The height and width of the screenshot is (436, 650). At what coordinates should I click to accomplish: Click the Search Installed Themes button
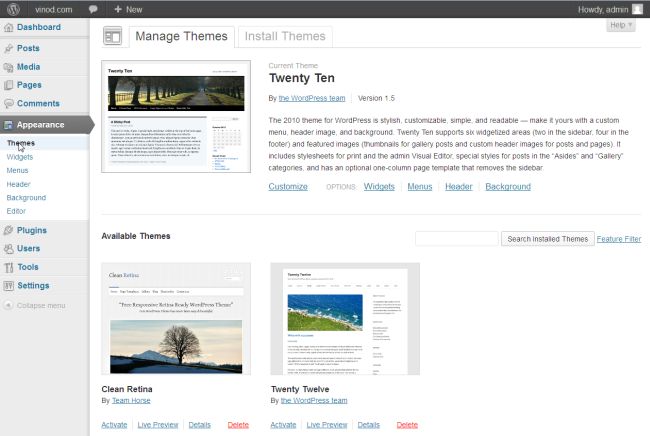point(548,239)
